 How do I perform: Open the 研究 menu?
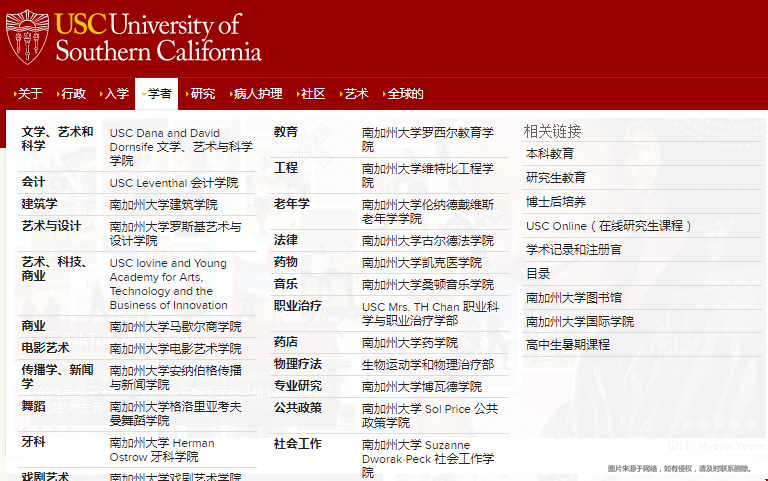point(200,94)
